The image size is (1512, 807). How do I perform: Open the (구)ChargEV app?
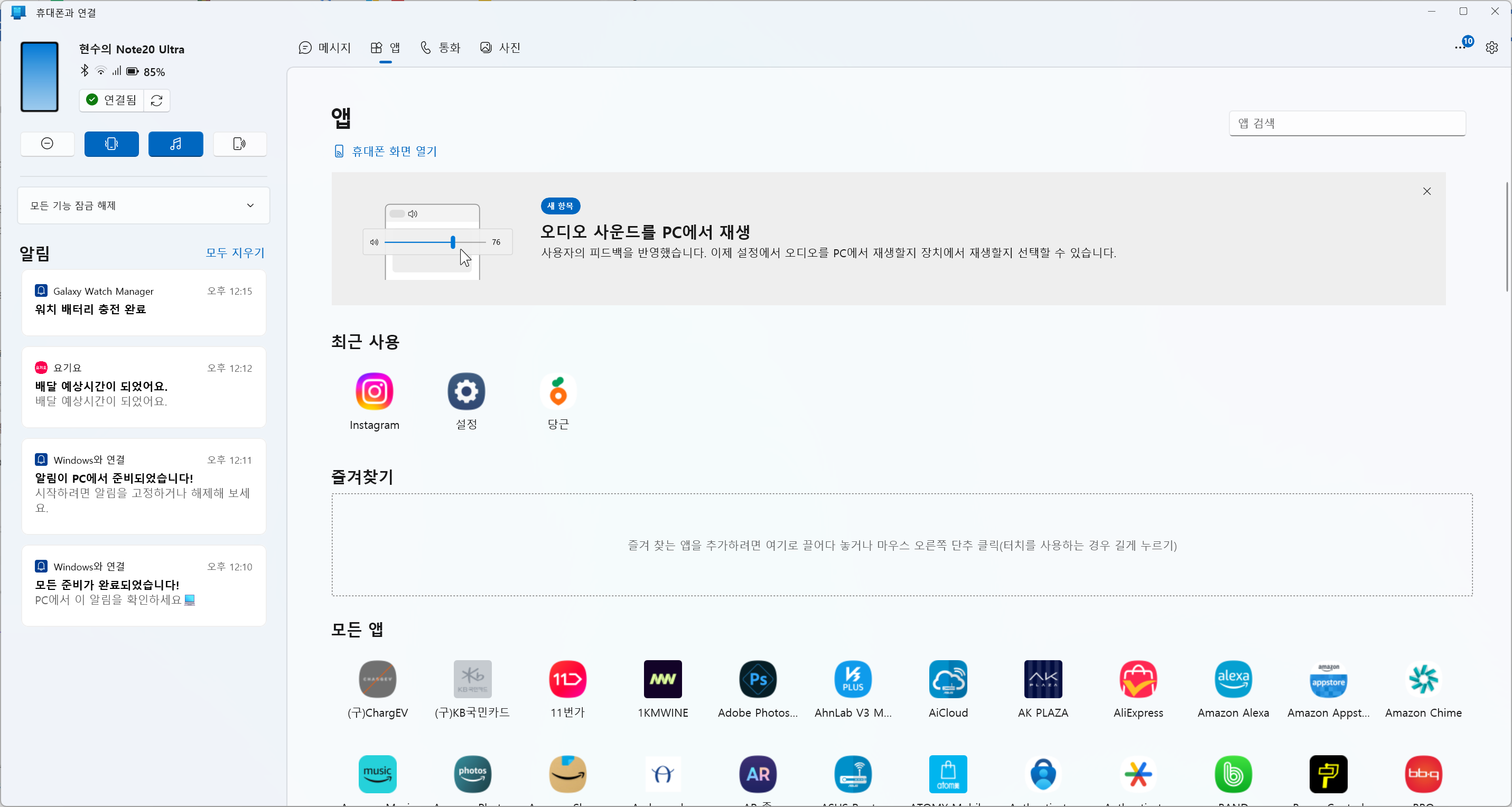tap(377, 679)
